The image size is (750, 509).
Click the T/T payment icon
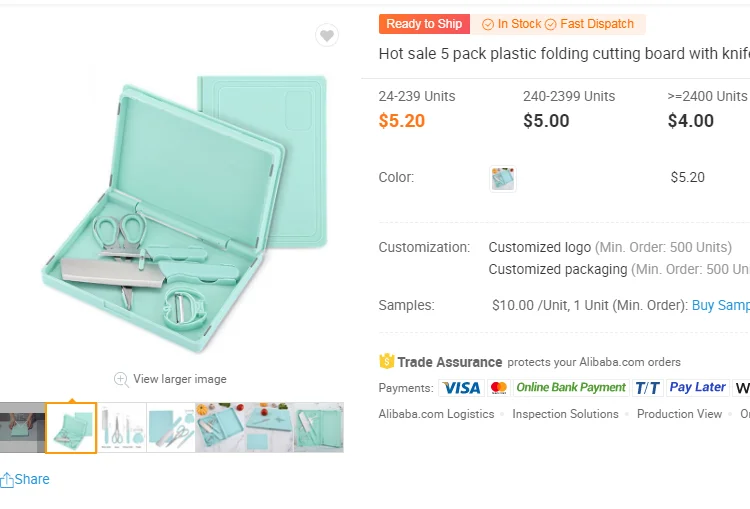[647, 388]
